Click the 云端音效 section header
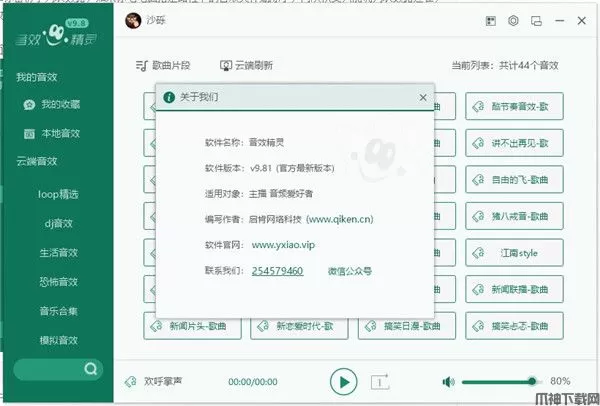Viewport: 600px width, 406px height. pos(37,161)
